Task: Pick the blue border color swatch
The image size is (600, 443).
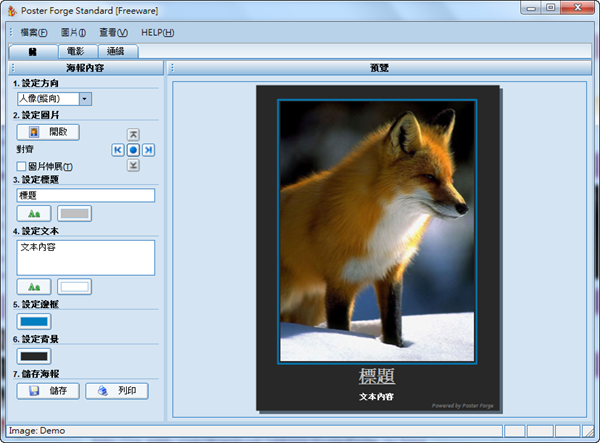Action: pos(34,322)
